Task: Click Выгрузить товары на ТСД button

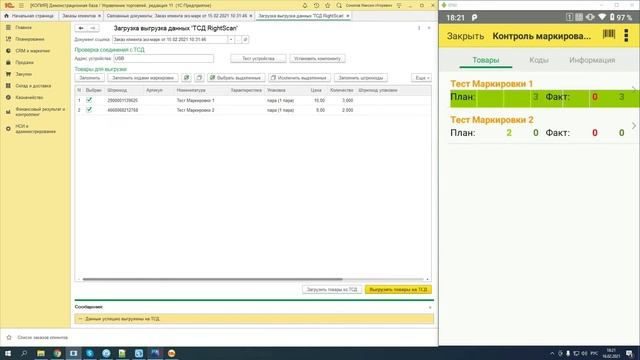Action: coord(398,289)
